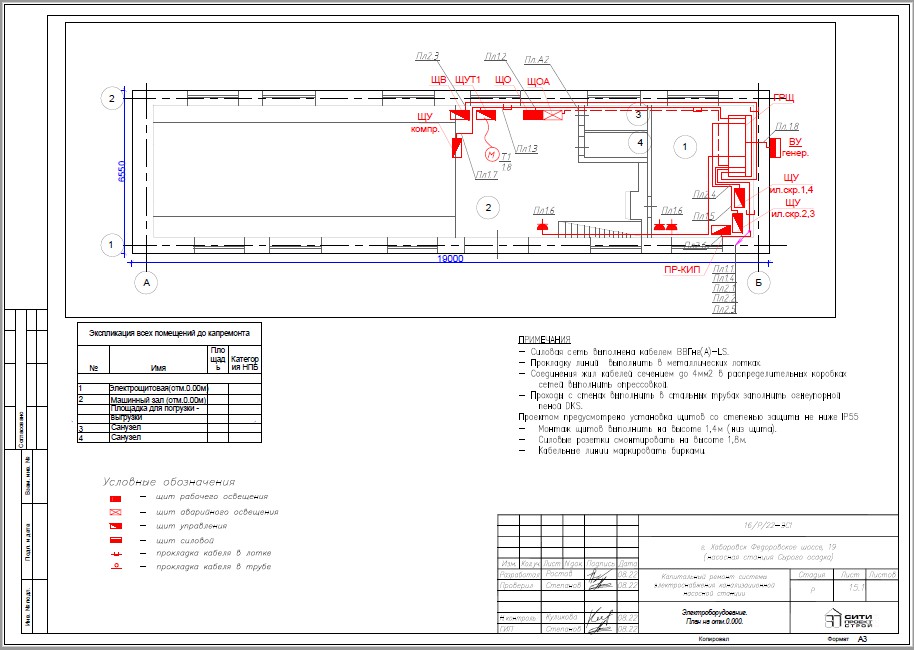Viewport: 914px width, 650px height.
Task: Click the ГРЩ label
Action: click(783, 98)
